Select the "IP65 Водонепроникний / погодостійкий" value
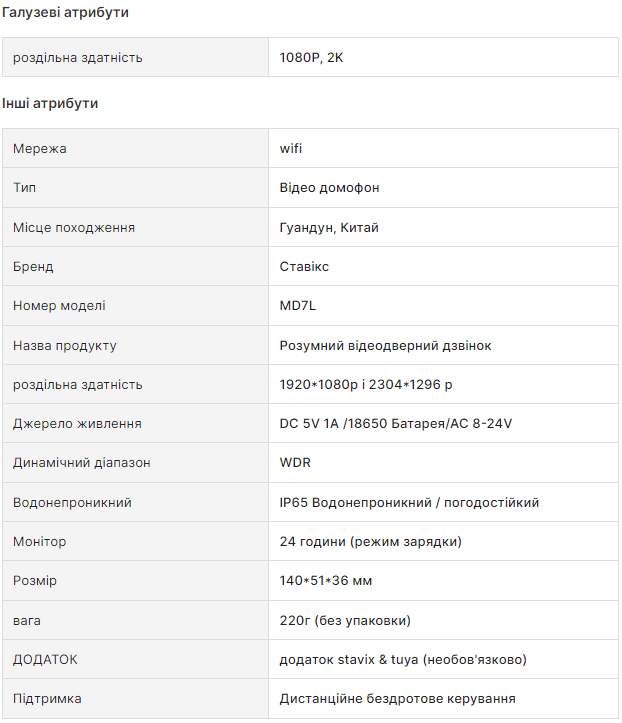This screenshot has height=723, width=622. pyautogui.click(x=410, y=503)
